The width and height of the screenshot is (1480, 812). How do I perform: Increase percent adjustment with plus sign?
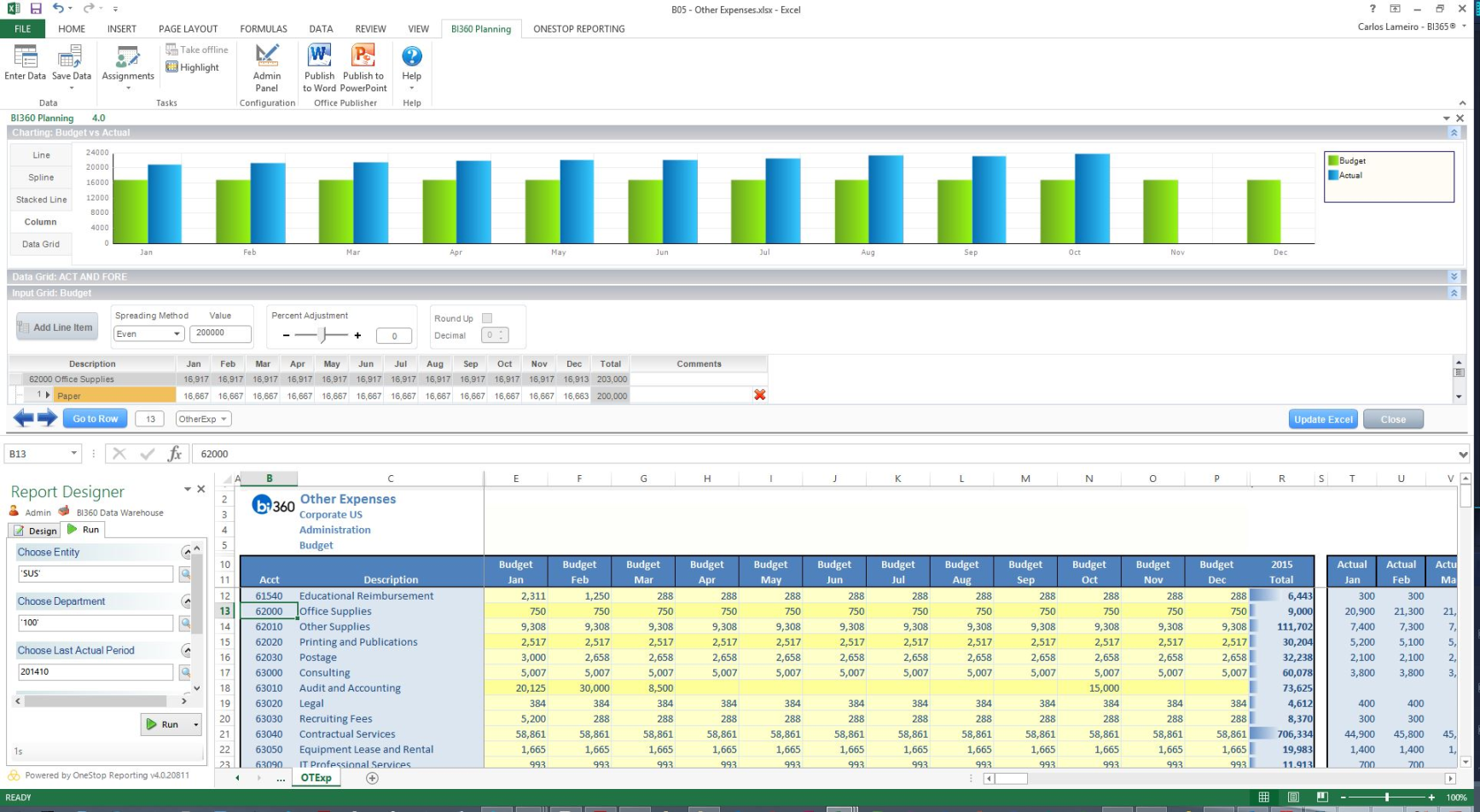(x=357, y=335)
